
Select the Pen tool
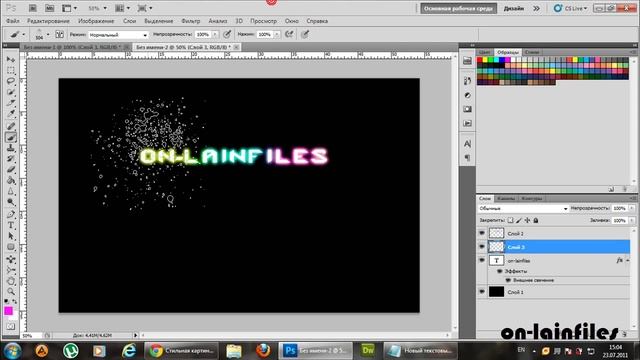pos(11,214)
